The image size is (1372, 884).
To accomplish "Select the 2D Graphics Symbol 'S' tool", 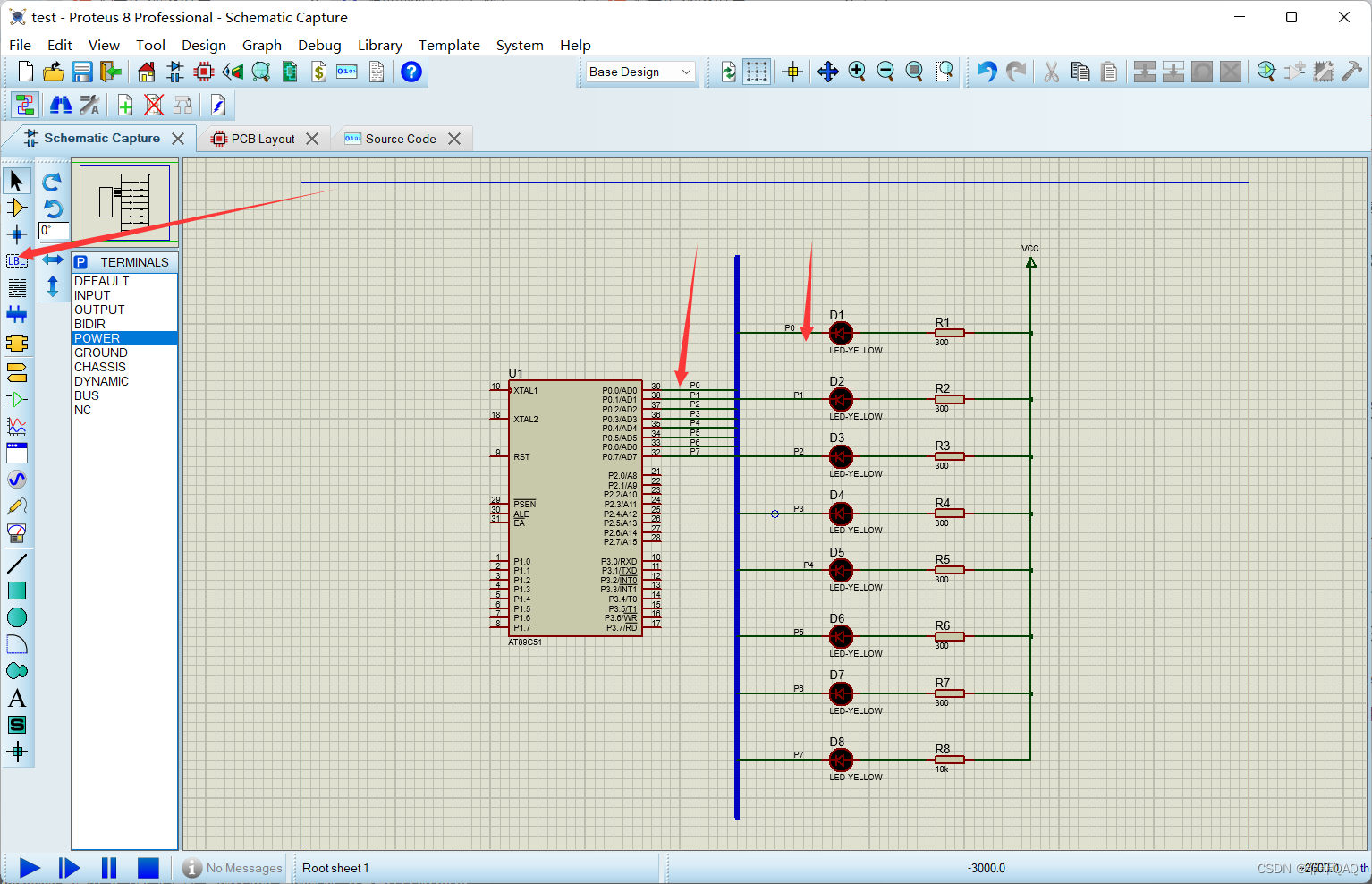I will click(16, 725).
